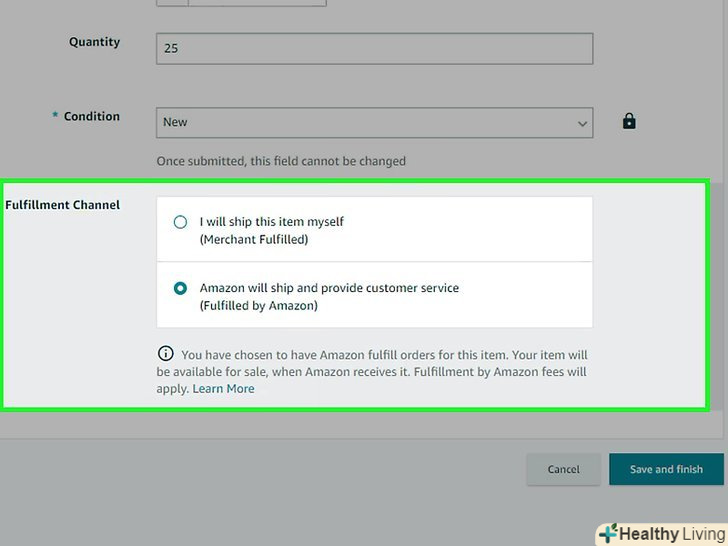Focus the Quantity input field
The height and width of the screenshot is (546, 728).
[x=374, y=48]
